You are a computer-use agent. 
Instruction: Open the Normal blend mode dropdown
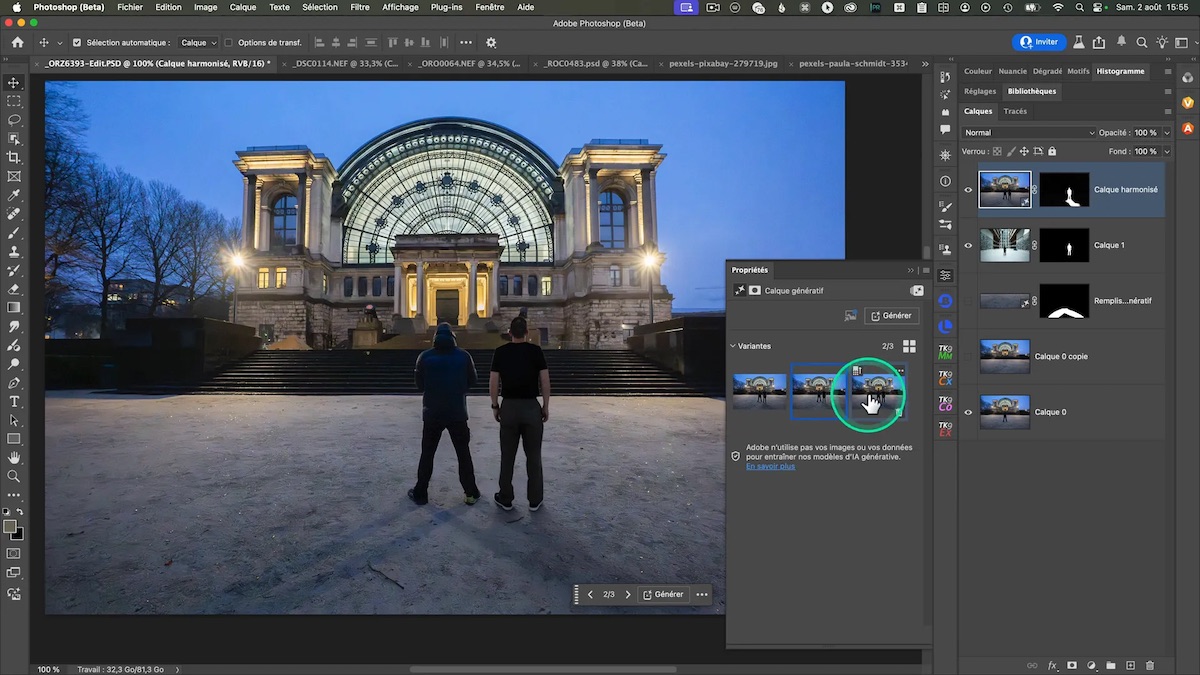[1029, 133]
